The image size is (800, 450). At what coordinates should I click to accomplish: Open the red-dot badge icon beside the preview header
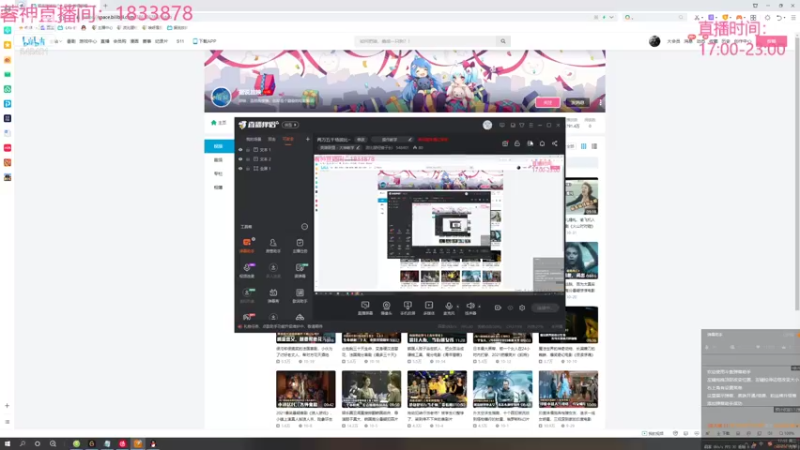505,143
